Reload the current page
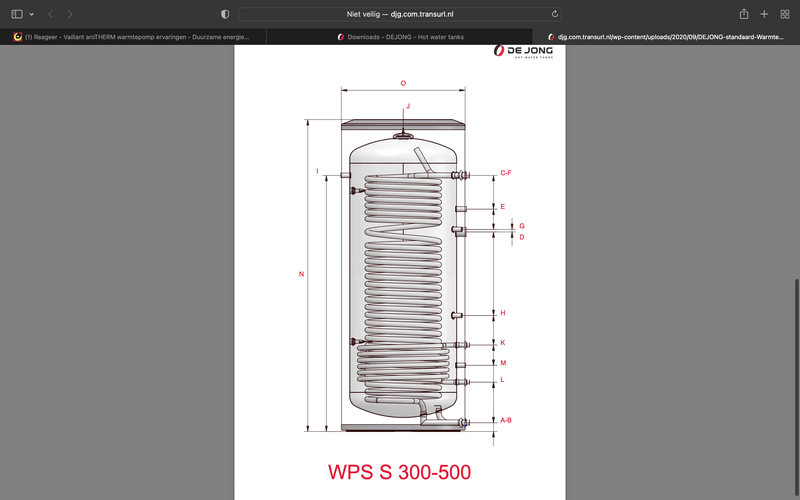 pyautogui.click(x=555, y=14)
